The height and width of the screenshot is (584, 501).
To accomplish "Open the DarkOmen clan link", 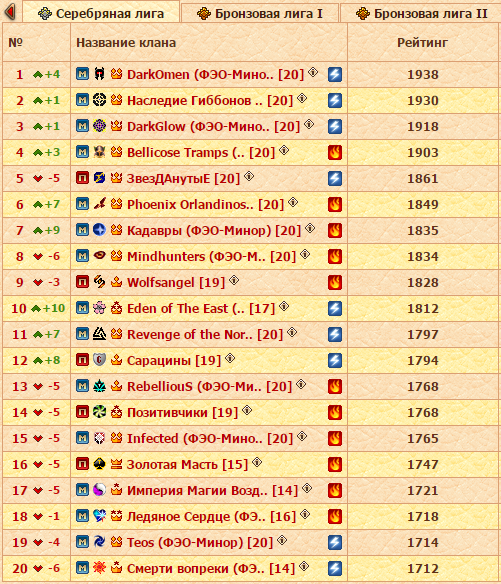I will coord(215,74).
